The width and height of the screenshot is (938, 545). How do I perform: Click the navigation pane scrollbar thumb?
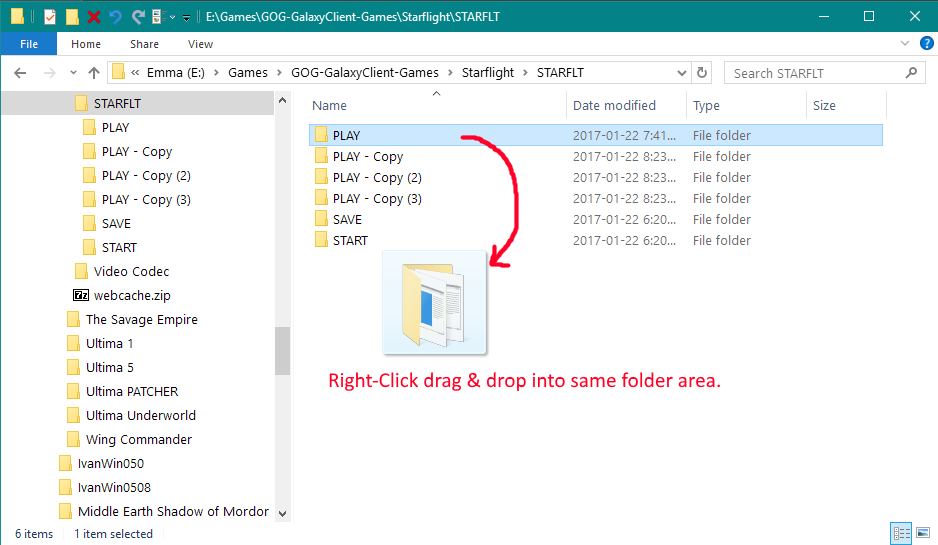(x=282, y=351)
